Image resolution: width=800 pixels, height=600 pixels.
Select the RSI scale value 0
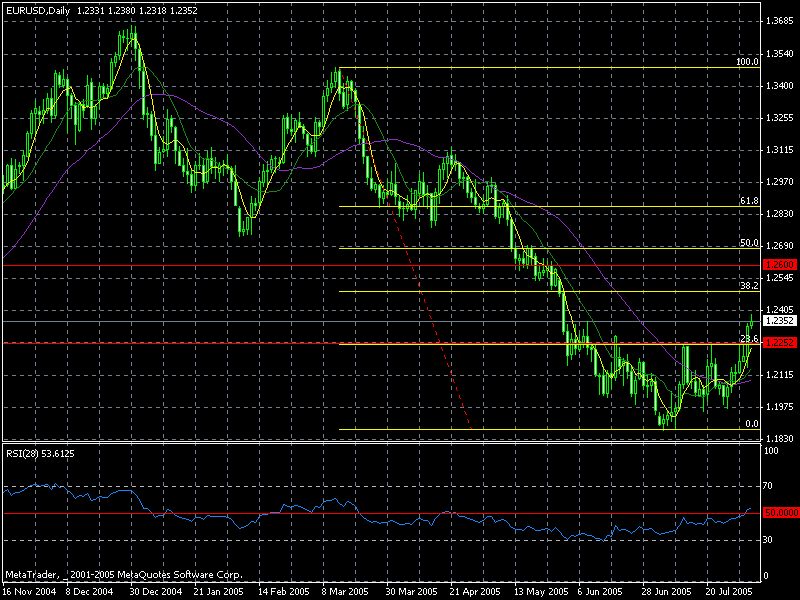[x=765, y=576]
